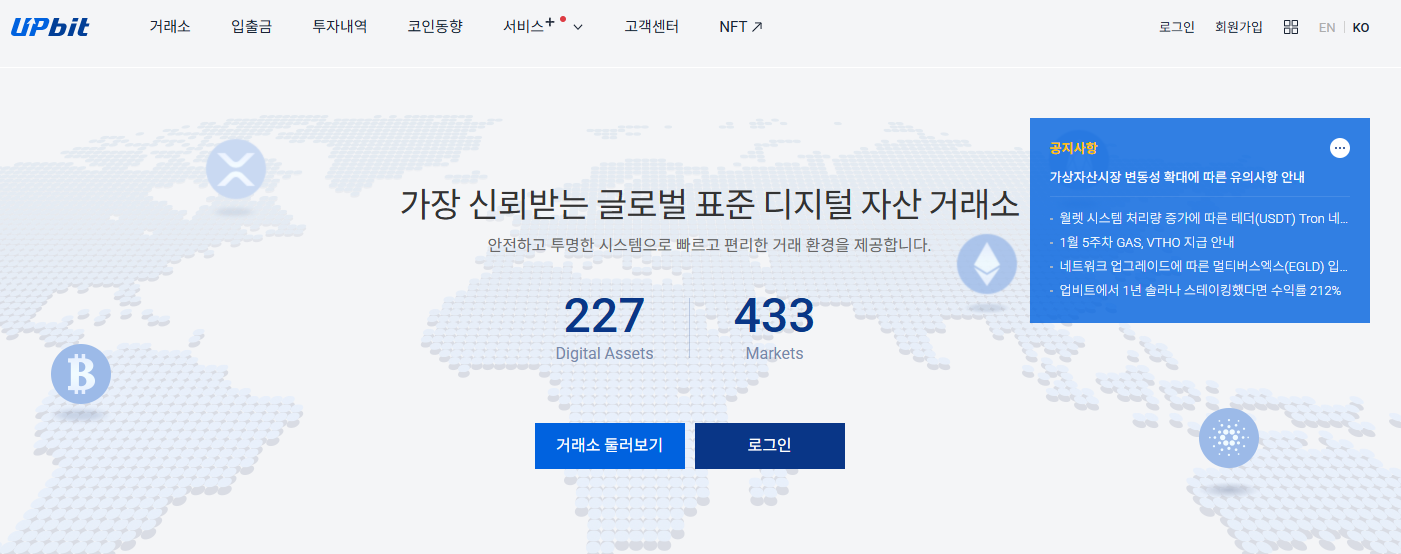Click the UPbit logo
The height and width of the screenshot is (554, 1401).
[x=50, y=27]
